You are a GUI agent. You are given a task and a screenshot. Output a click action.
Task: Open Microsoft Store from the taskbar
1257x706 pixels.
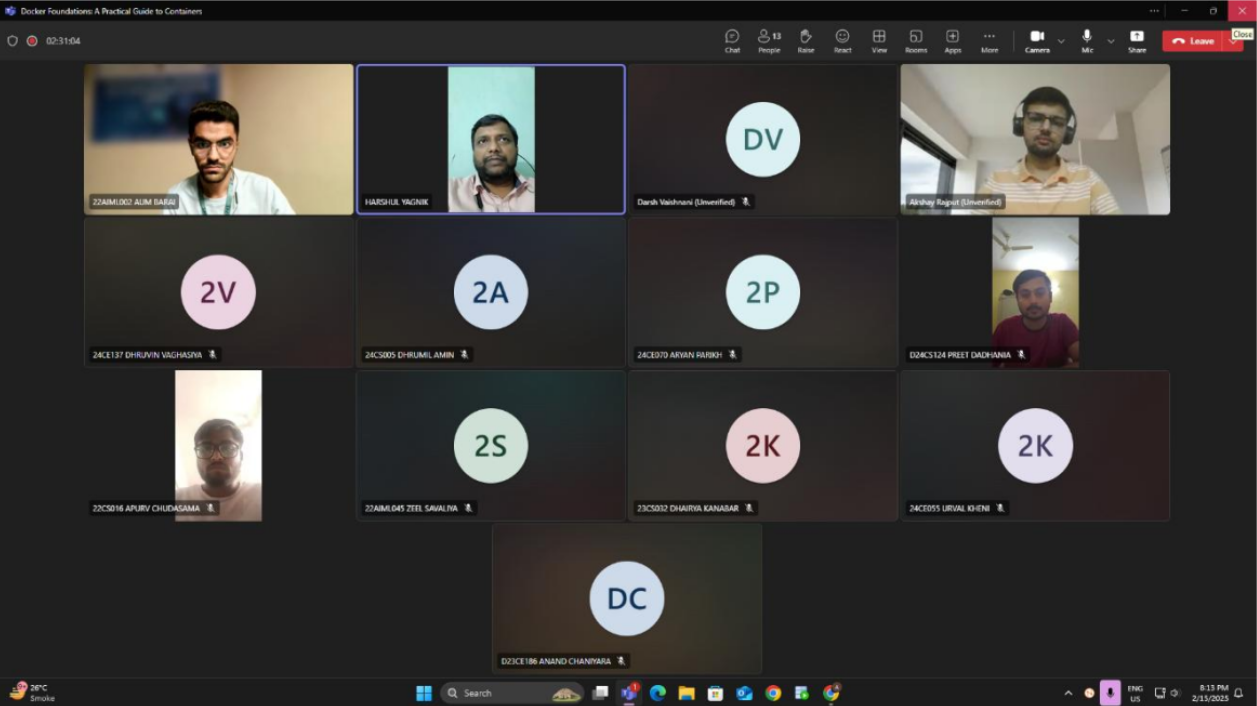[715, 693]
